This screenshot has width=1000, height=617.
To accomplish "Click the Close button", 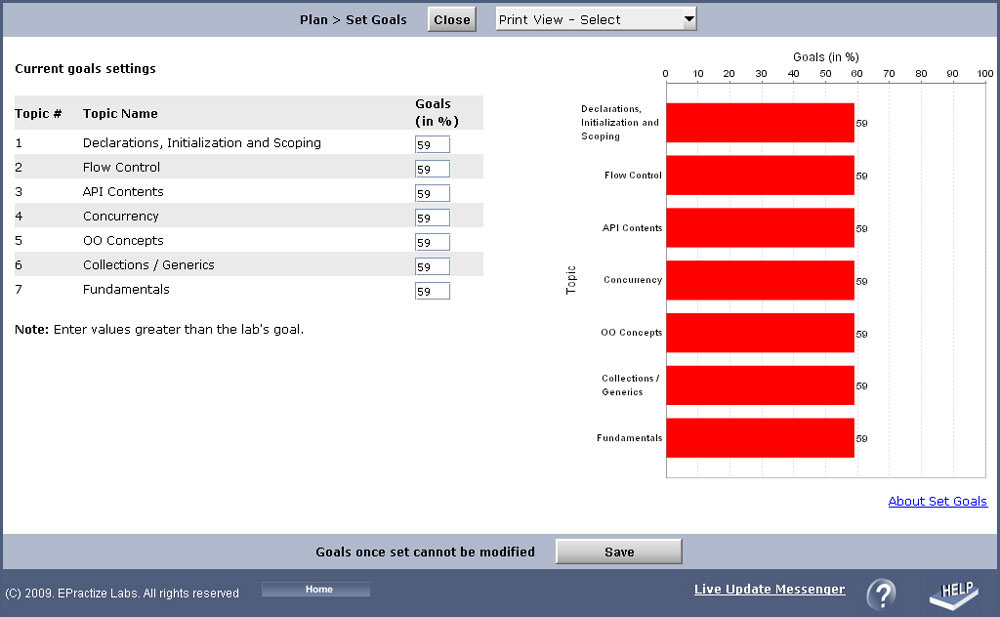I will [x=452, y=19].
